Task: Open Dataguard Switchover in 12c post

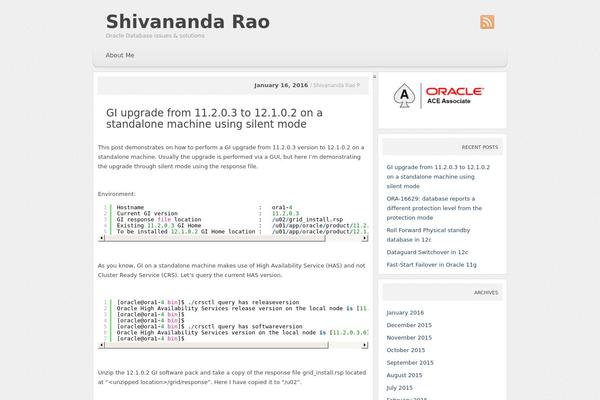Action: [x=427, y=252]
